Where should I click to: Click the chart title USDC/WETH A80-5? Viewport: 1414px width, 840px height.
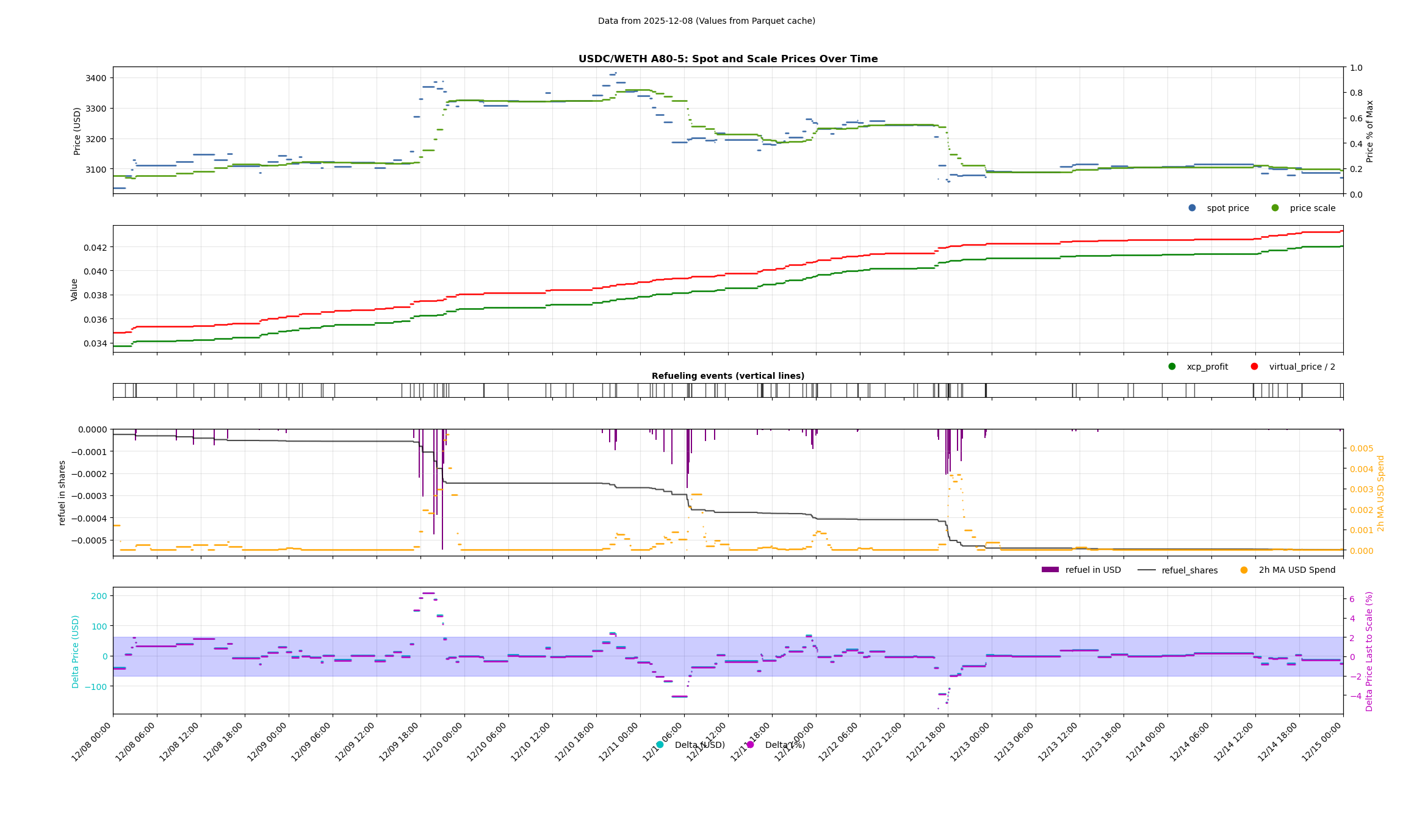coord(727,59)
